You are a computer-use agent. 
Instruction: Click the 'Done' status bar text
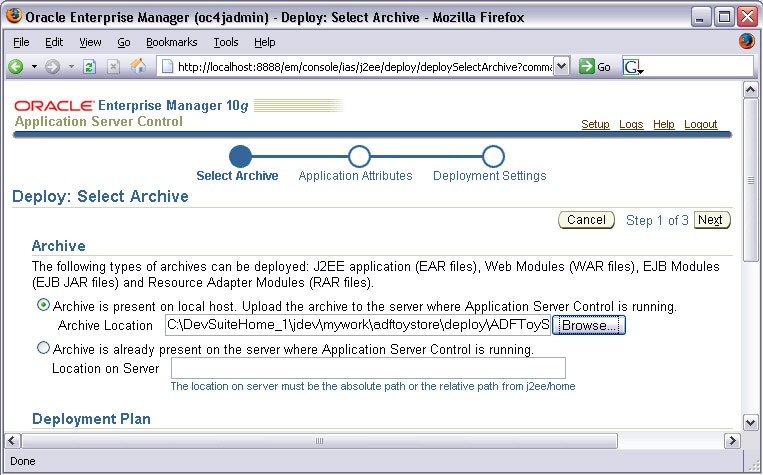[x=23, y=461]
